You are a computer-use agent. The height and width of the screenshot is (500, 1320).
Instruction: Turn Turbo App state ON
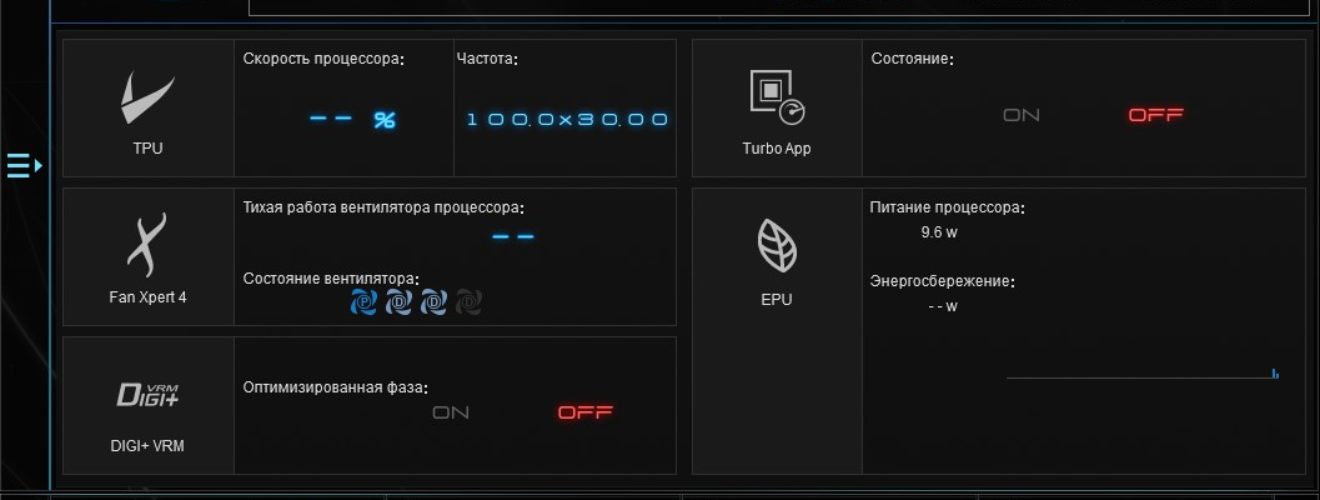point(1021,115)
